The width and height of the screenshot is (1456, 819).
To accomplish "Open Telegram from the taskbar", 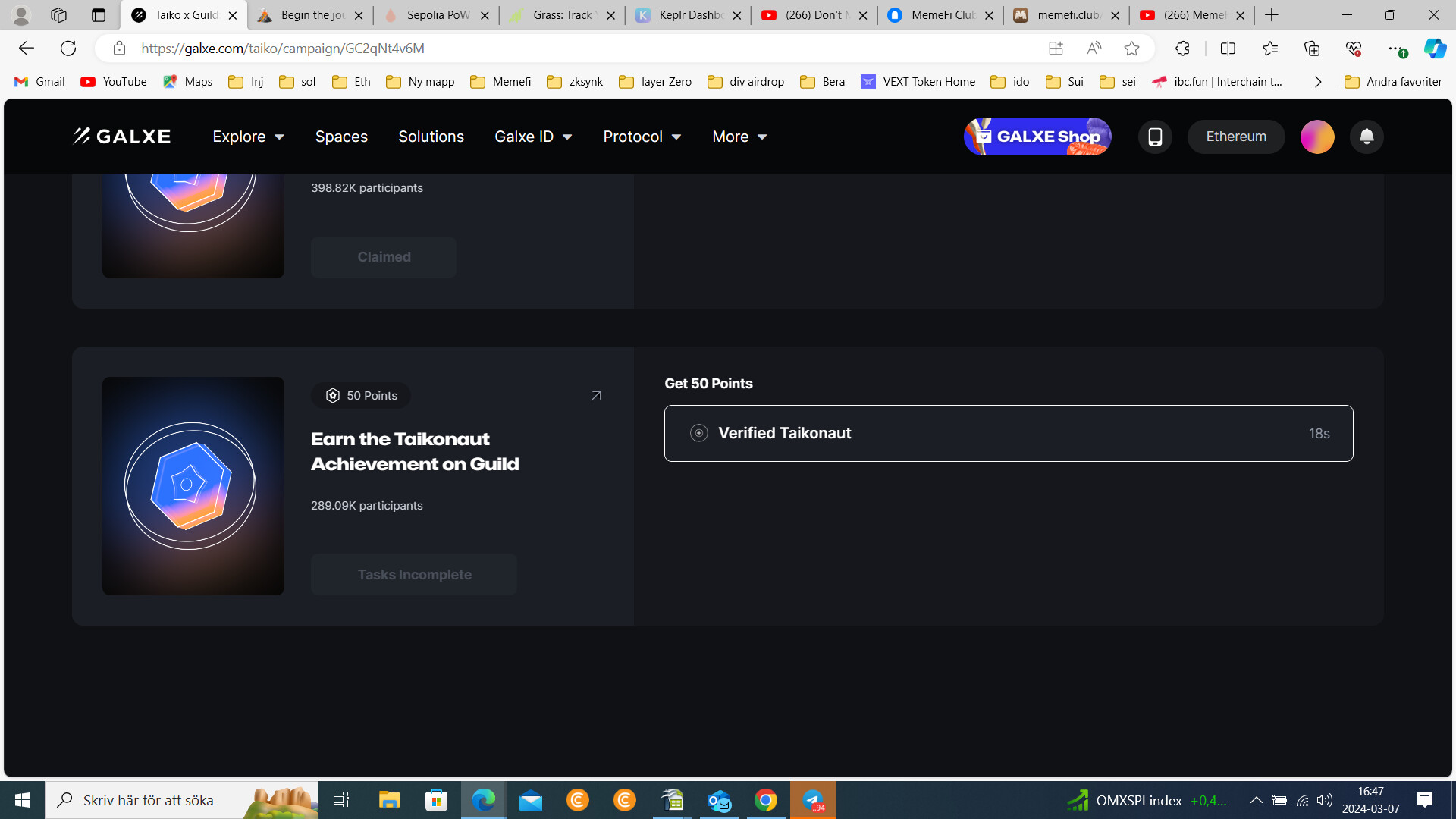I will [x=813, y=800].
